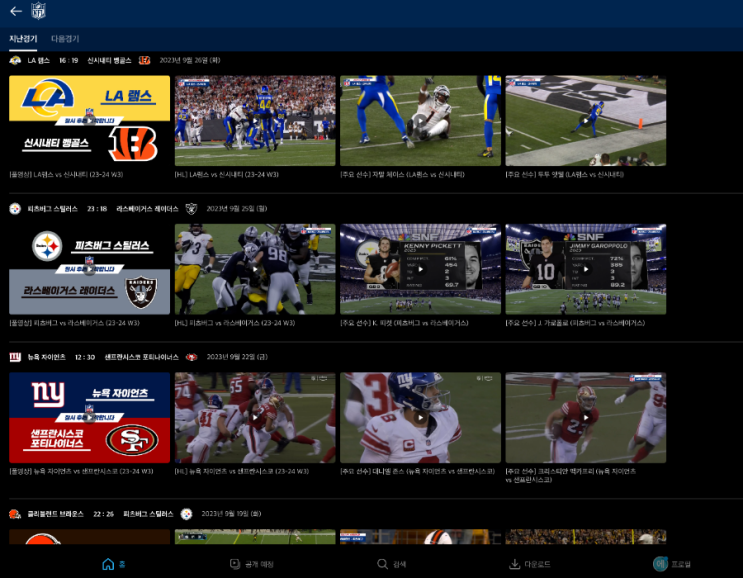Click team name 'LA 램스' in match header
The image size is (743, 578).
[38, 60]
